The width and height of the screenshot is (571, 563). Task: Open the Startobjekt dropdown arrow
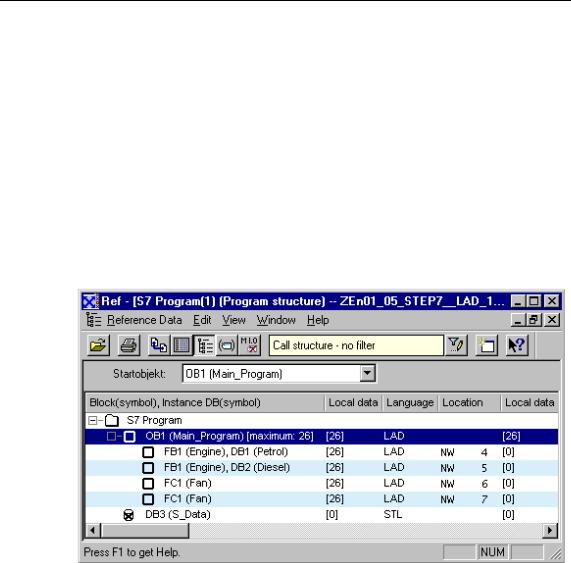coord(367,374)
